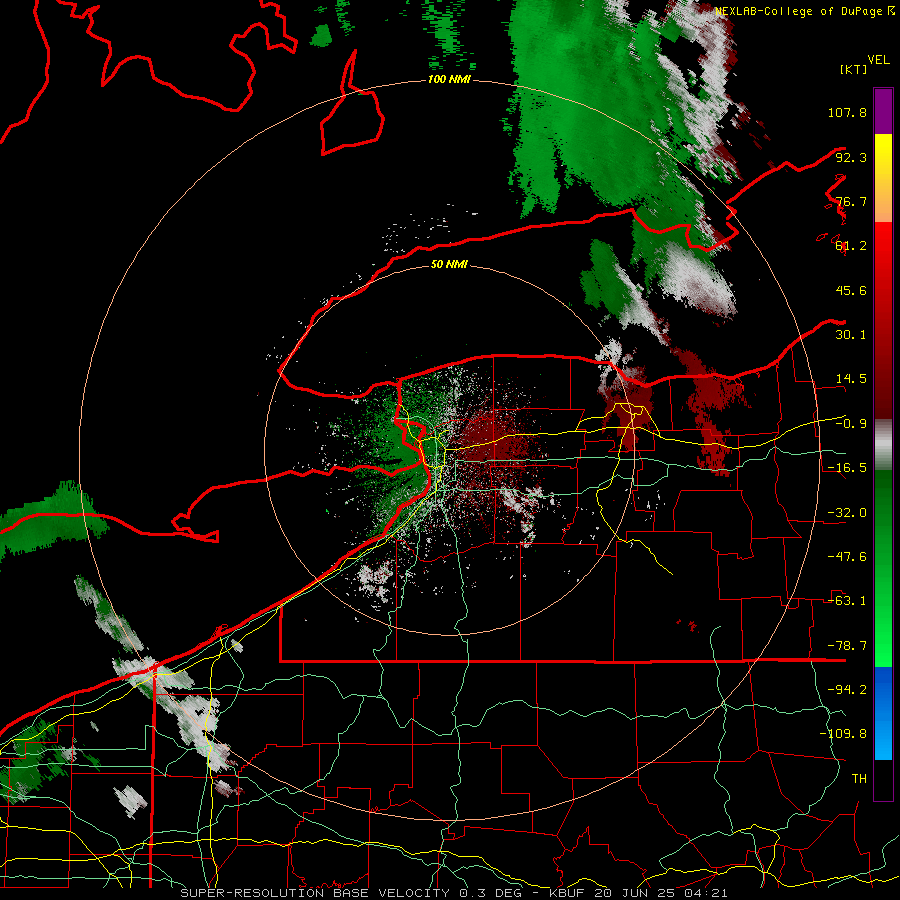Select the -0.9 legend value

coord(851,424)
